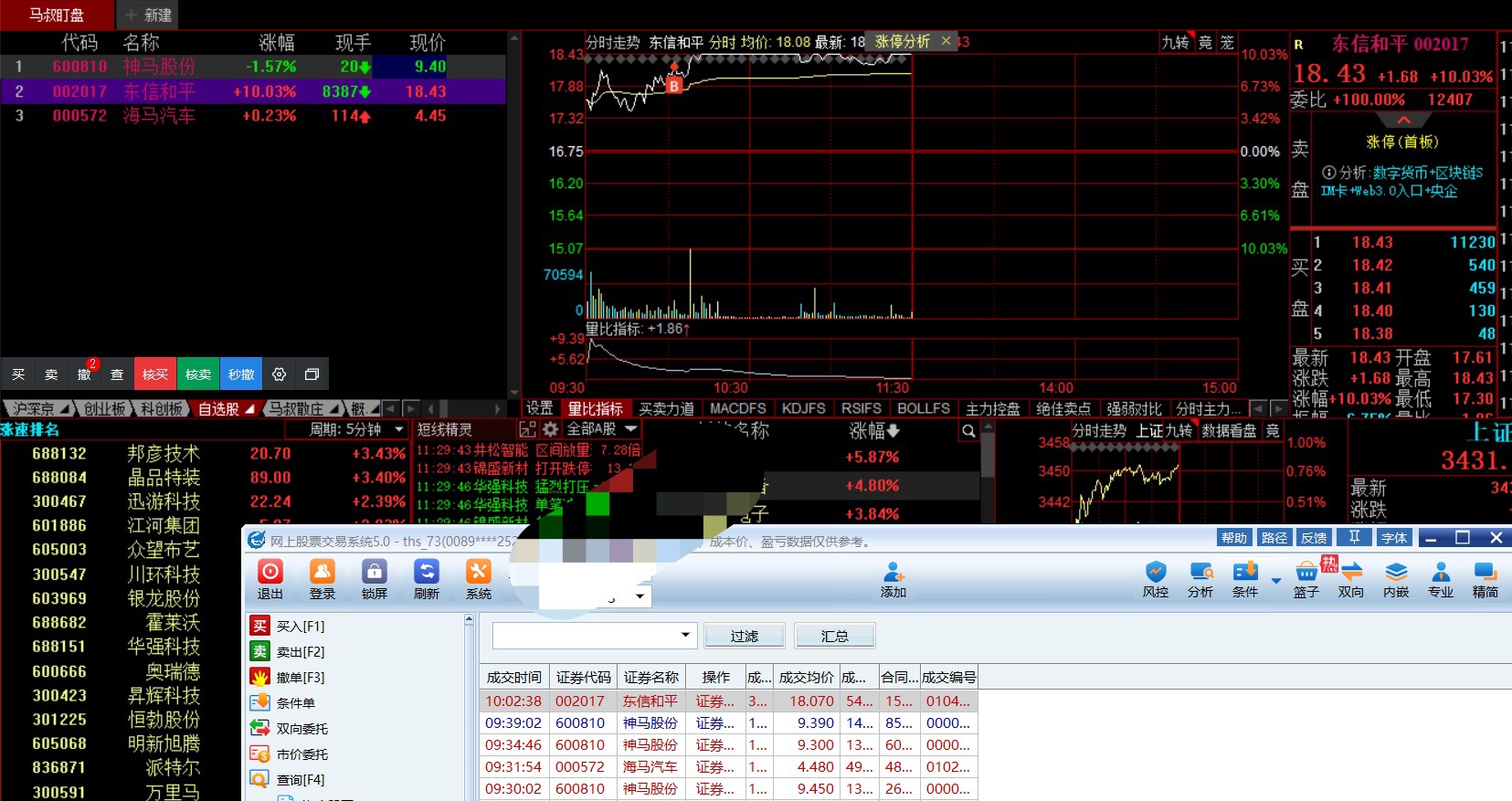Switch to the 马叔散庄 tab
Image resolution: width=1512 pixels, height=801 pixels.
295,409
